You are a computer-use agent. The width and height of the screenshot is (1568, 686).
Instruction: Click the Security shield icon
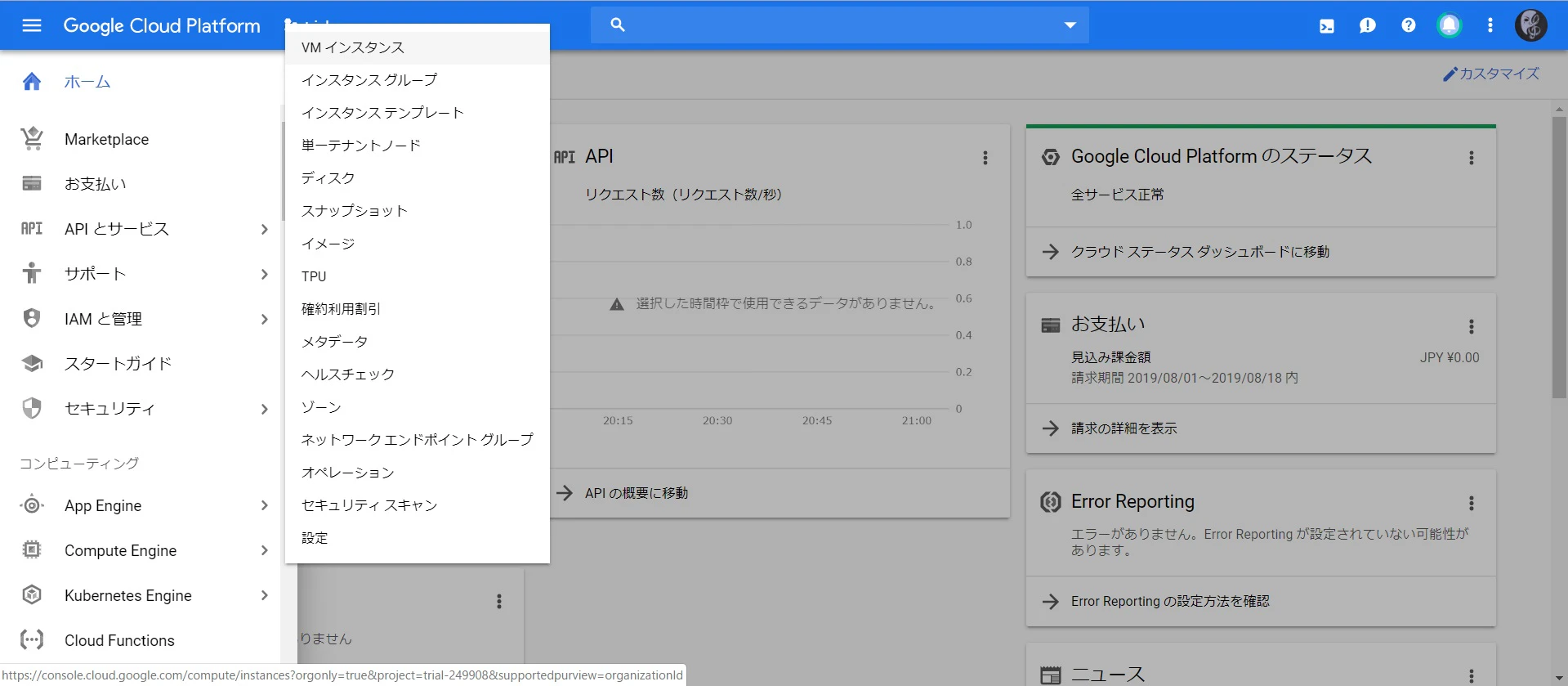click(x=32, y=408)
